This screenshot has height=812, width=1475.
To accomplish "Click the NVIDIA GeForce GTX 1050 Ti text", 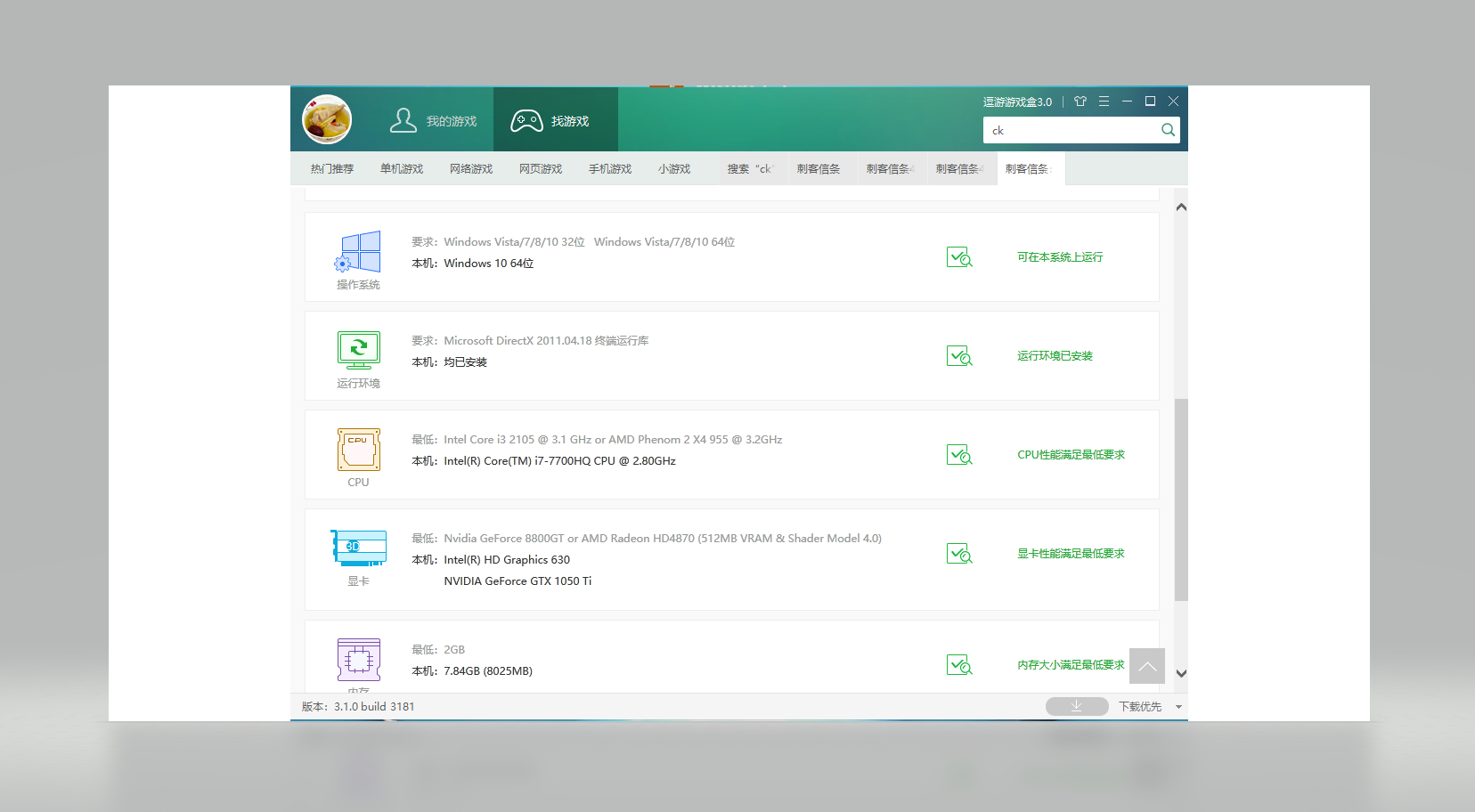I will pyautogui.click(x=517, y=581).
